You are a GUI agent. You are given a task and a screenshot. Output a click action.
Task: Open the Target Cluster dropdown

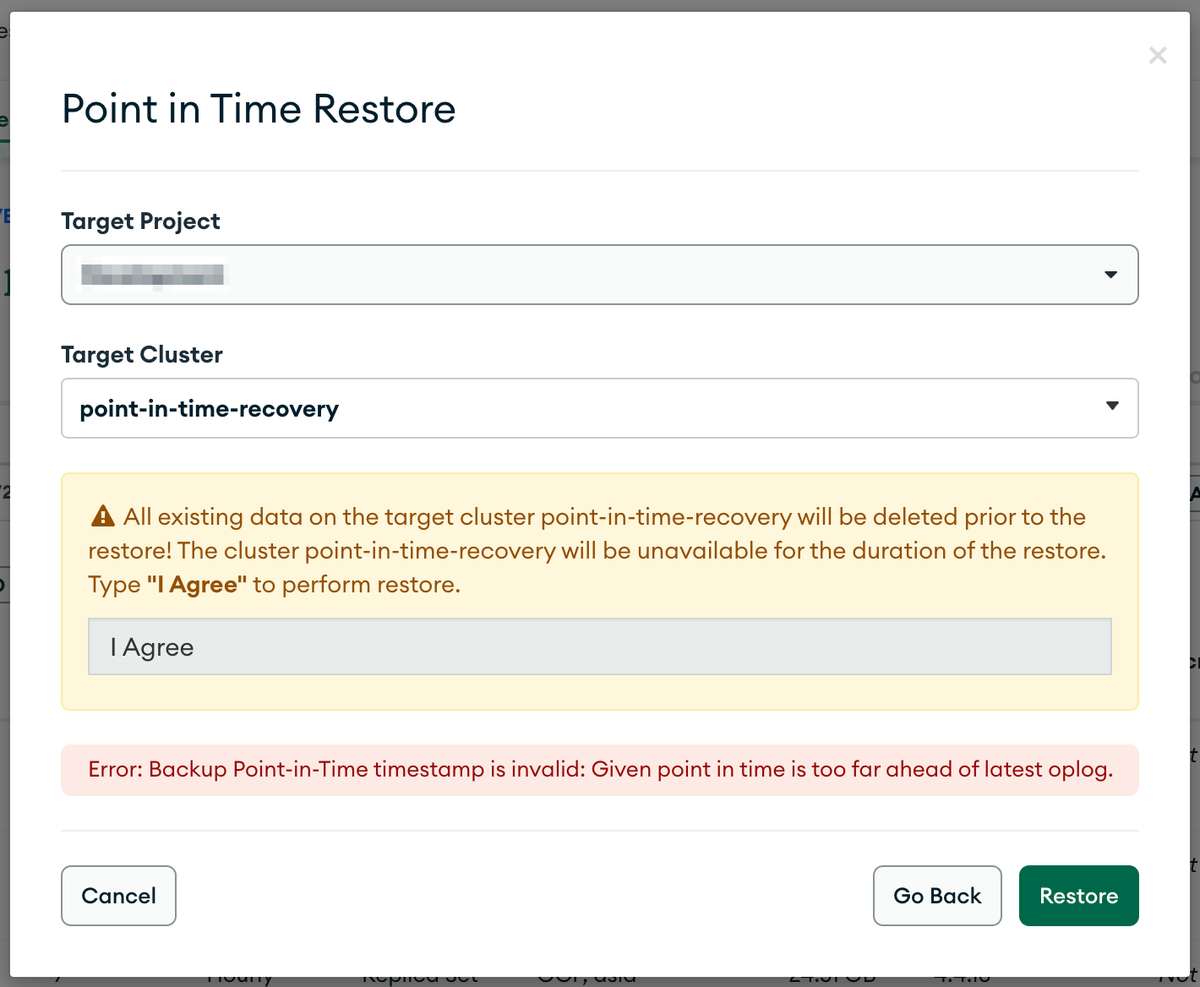coord(600,408)
